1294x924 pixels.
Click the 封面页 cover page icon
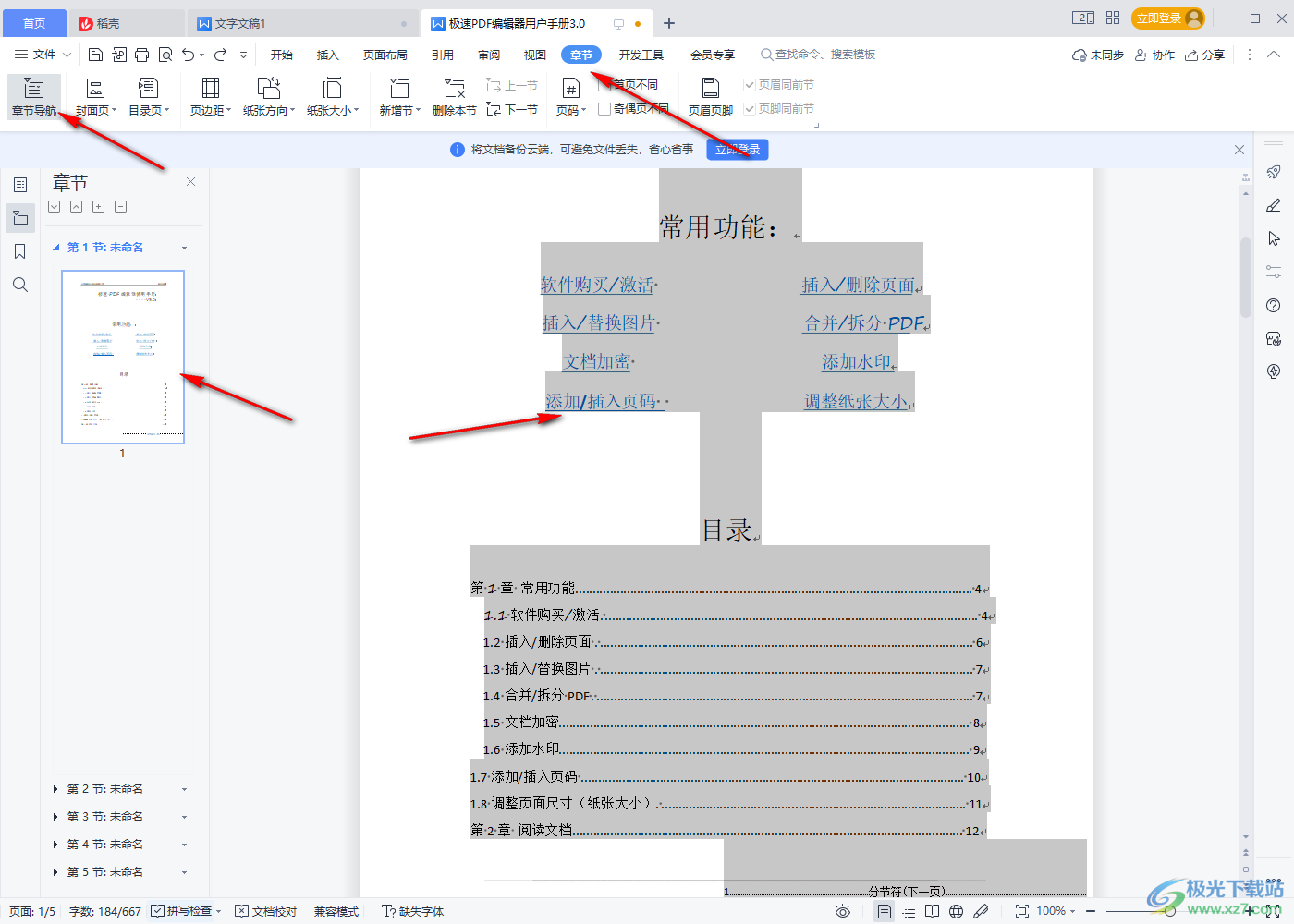[x=95, y=88]
